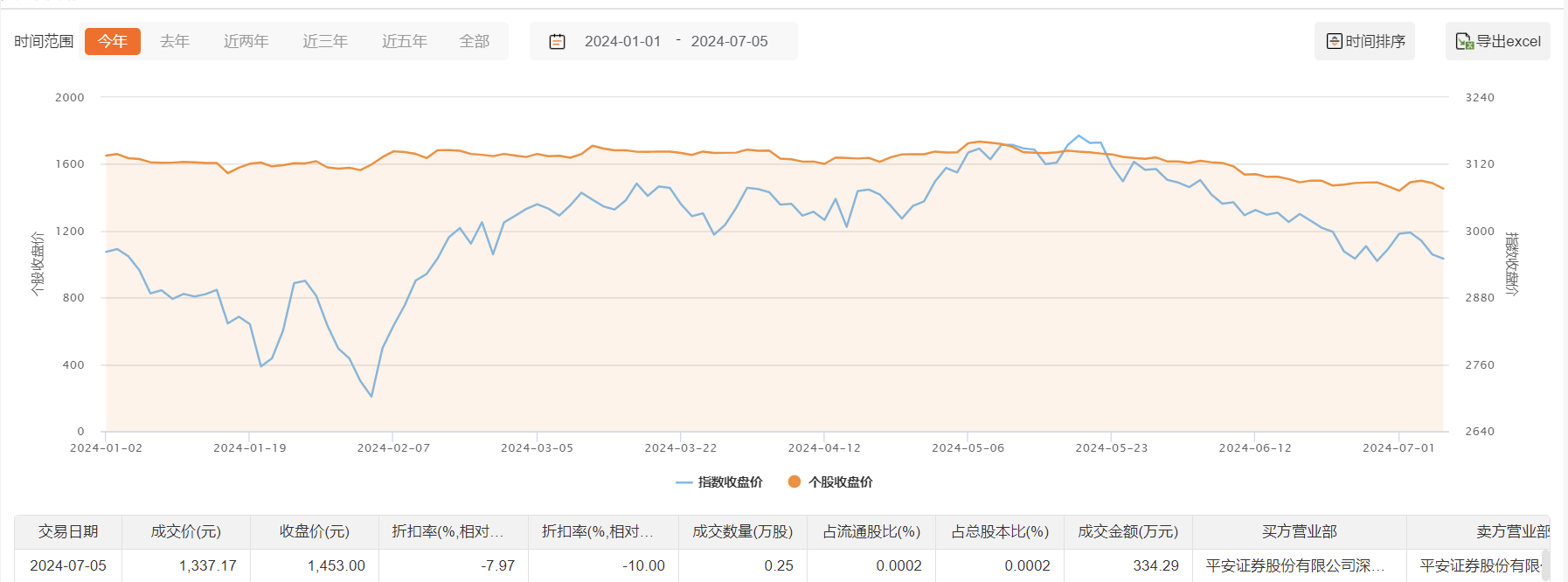Select the 去年 time range tab
1568x582 pixels.
pyautogui.click(x=175, y=41)
